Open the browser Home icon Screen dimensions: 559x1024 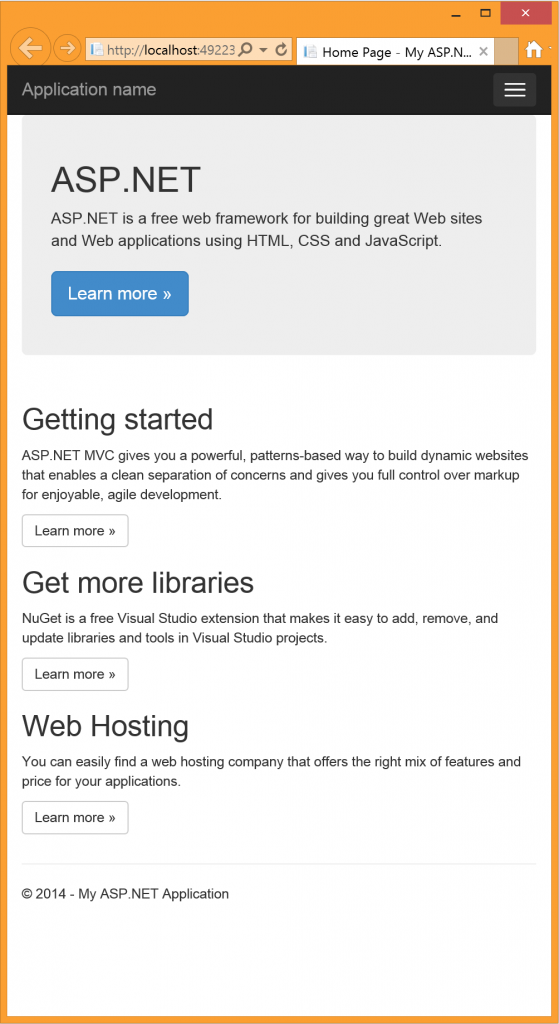pyautogui.click(x=534, y=50)
